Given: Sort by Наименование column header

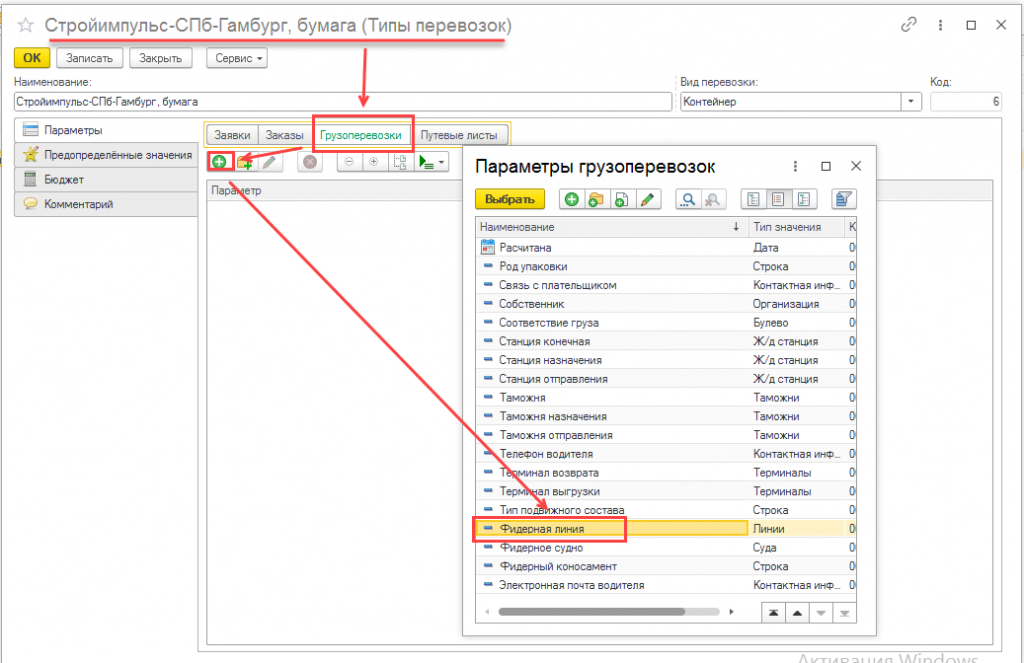Looking at the screenshot, I should click(x=611, y=227).
